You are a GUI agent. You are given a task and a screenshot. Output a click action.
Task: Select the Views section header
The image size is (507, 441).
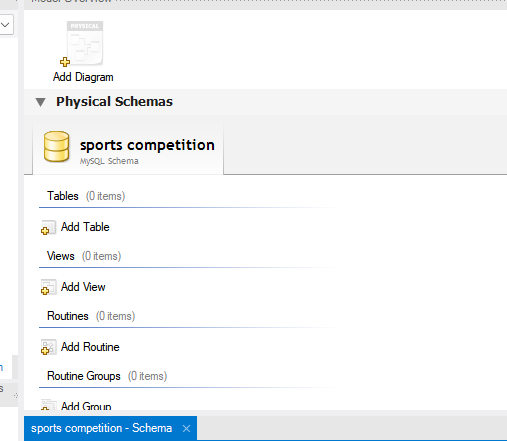click(x=84, y=256)
